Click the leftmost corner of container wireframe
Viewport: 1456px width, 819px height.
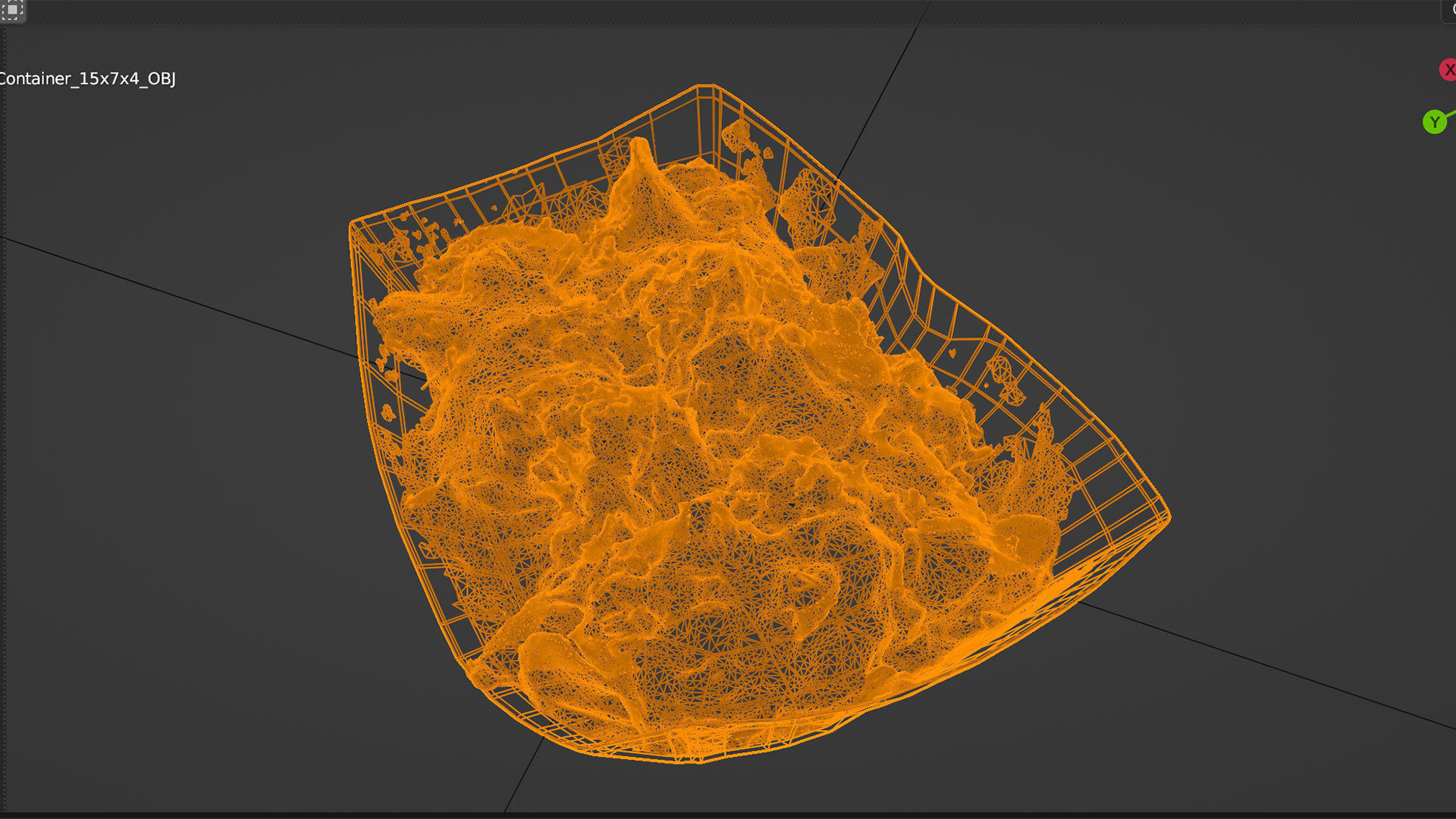click(x=352, y=224)
